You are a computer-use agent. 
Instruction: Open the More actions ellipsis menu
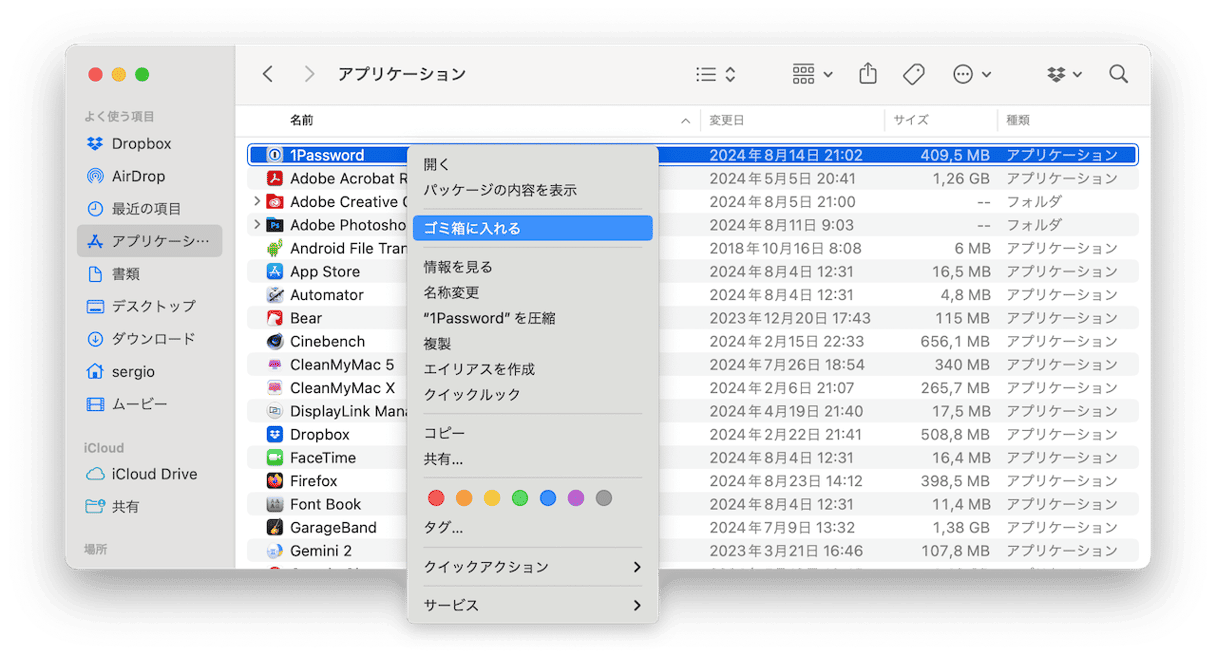tap(972, 74)
